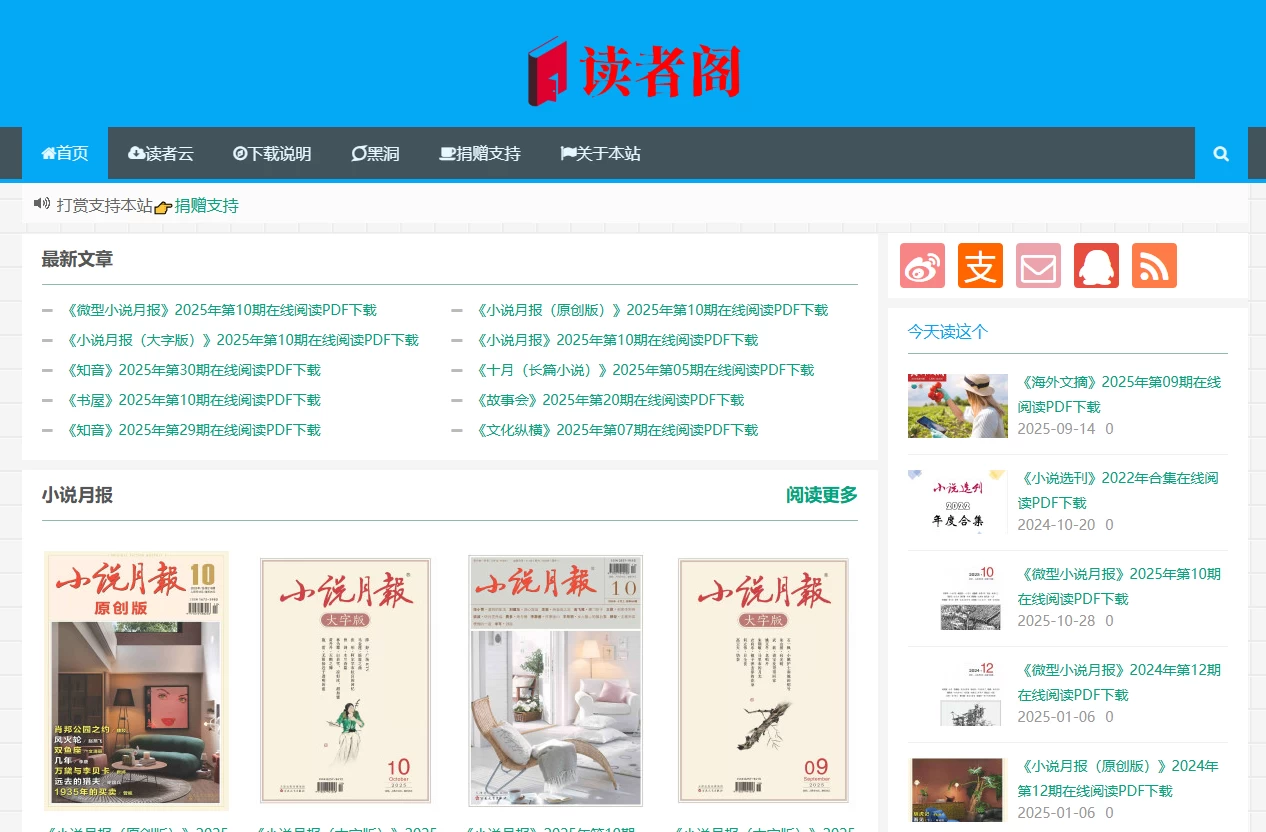1266x832 pixels.
Task: Click the email envelope icon
Action: pyautogui.click(x=1038, y=265)
